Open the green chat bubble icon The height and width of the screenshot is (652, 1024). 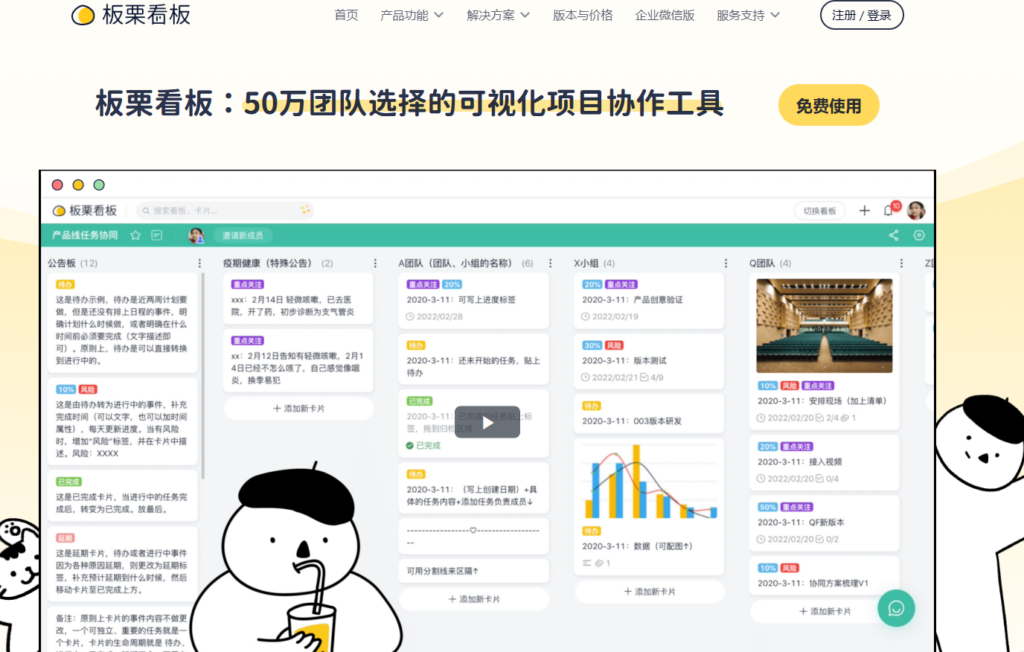(896, 608)
